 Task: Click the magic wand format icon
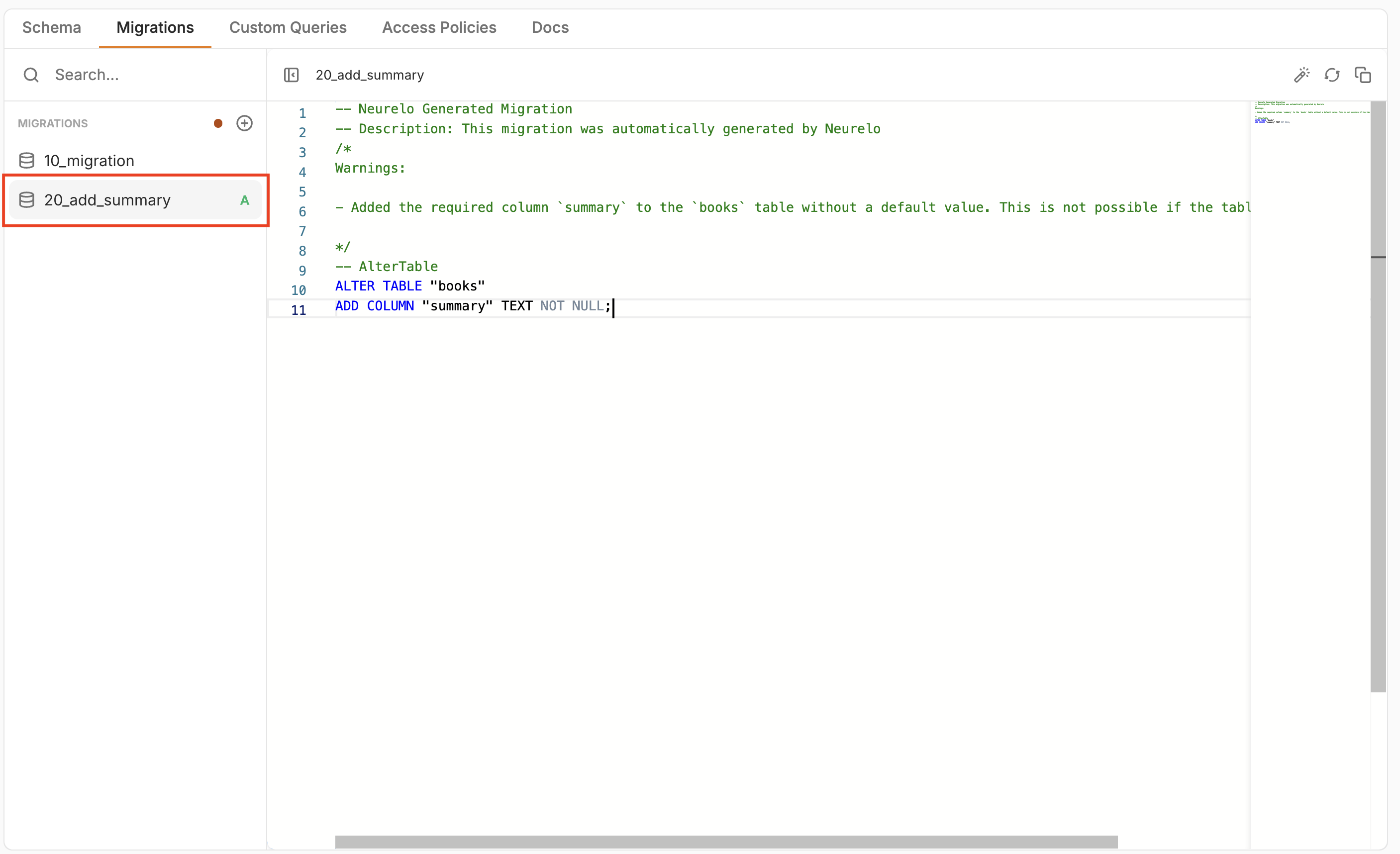[x=1301, y=75]
